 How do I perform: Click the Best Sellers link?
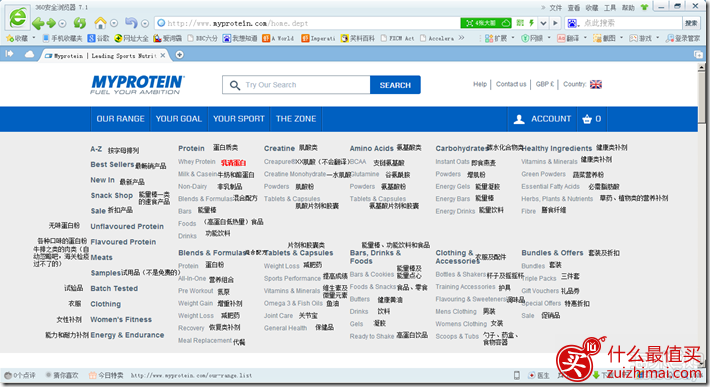pos(112,164)
